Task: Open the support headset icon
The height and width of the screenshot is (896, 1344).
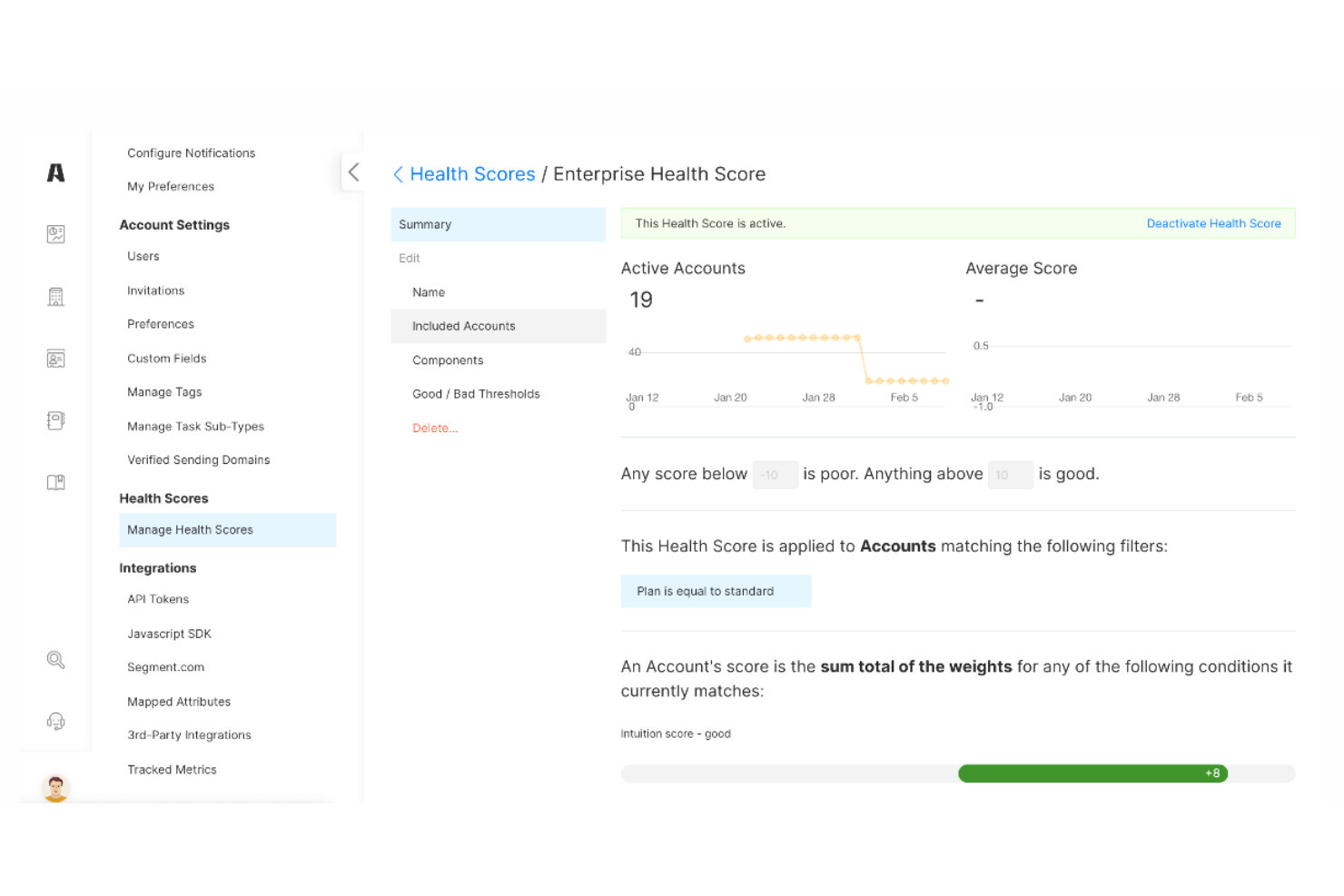Action: [x=55, y=722]
